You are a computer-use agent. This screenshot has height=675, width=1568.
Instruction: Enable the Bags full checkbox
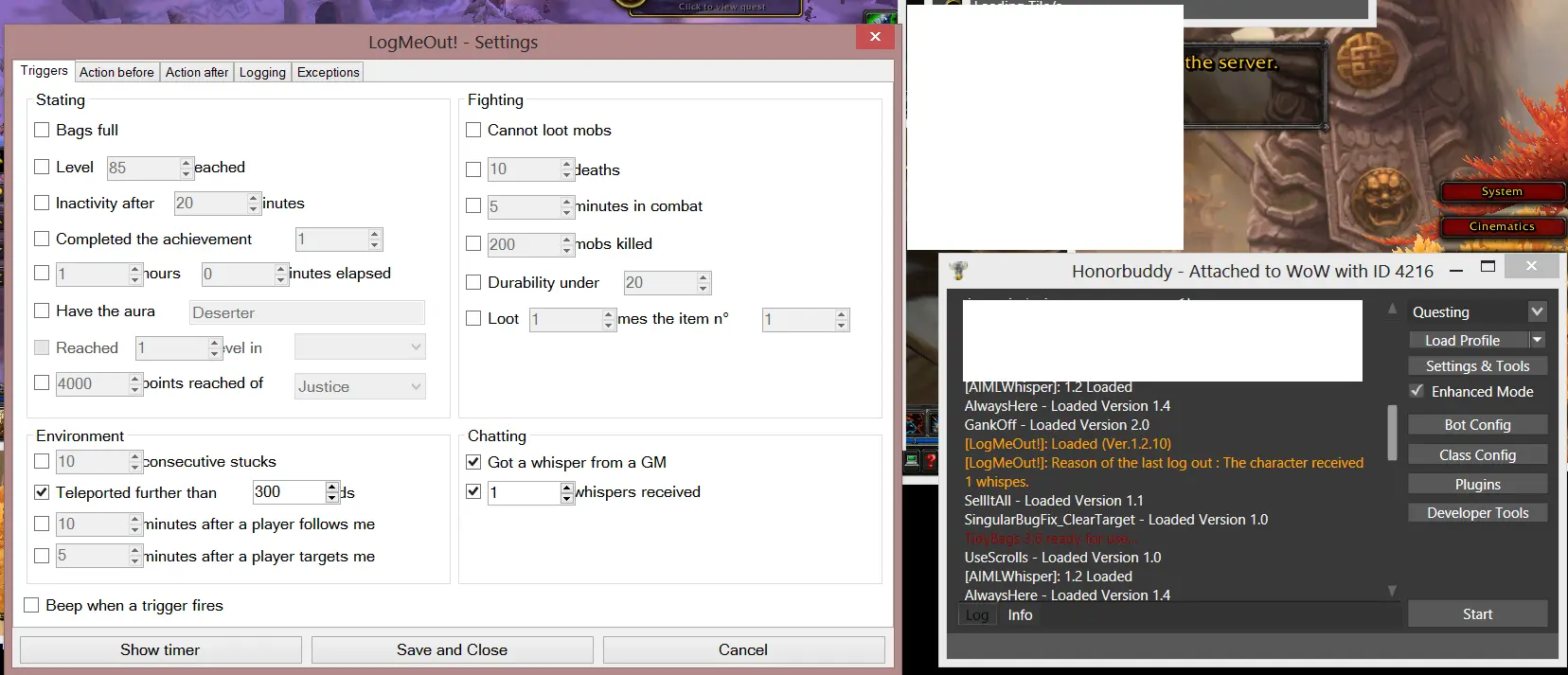tap(42, 130)
